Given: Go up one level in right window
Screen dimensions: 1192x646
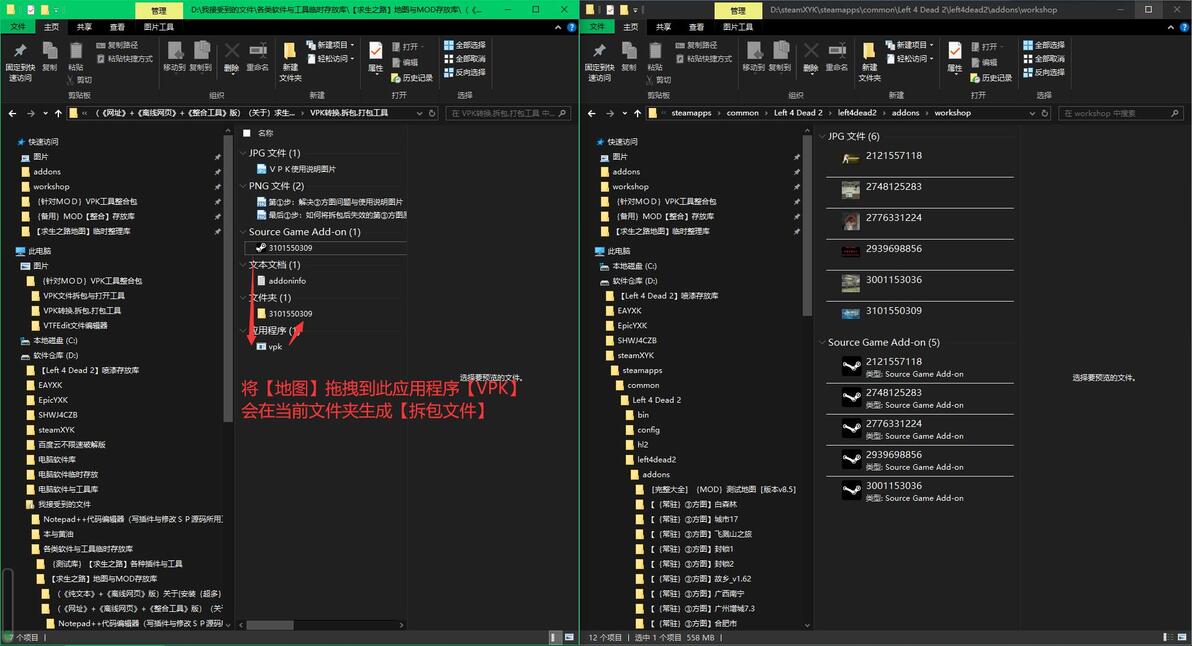Looking at the screenshot, I should click(637, 113).
